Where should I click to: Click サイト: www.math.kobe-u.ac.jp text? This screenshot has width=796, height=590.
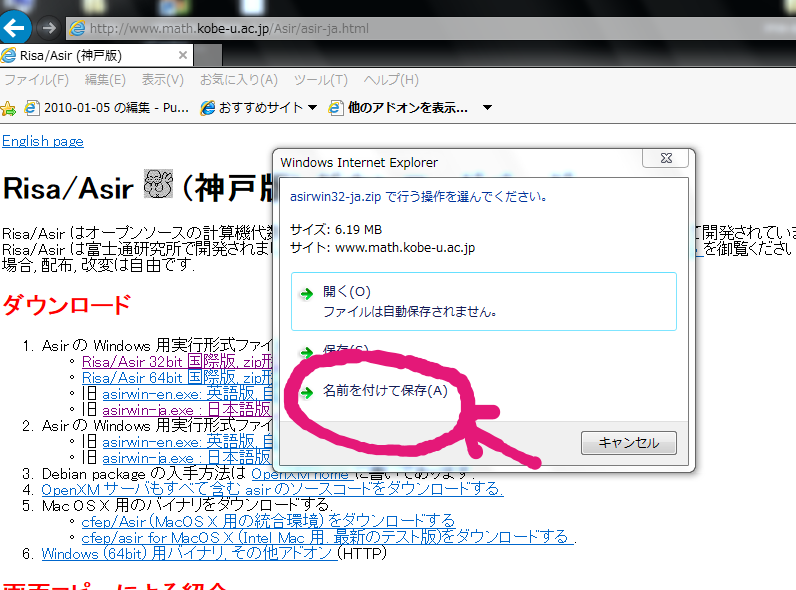pos(382,248)
